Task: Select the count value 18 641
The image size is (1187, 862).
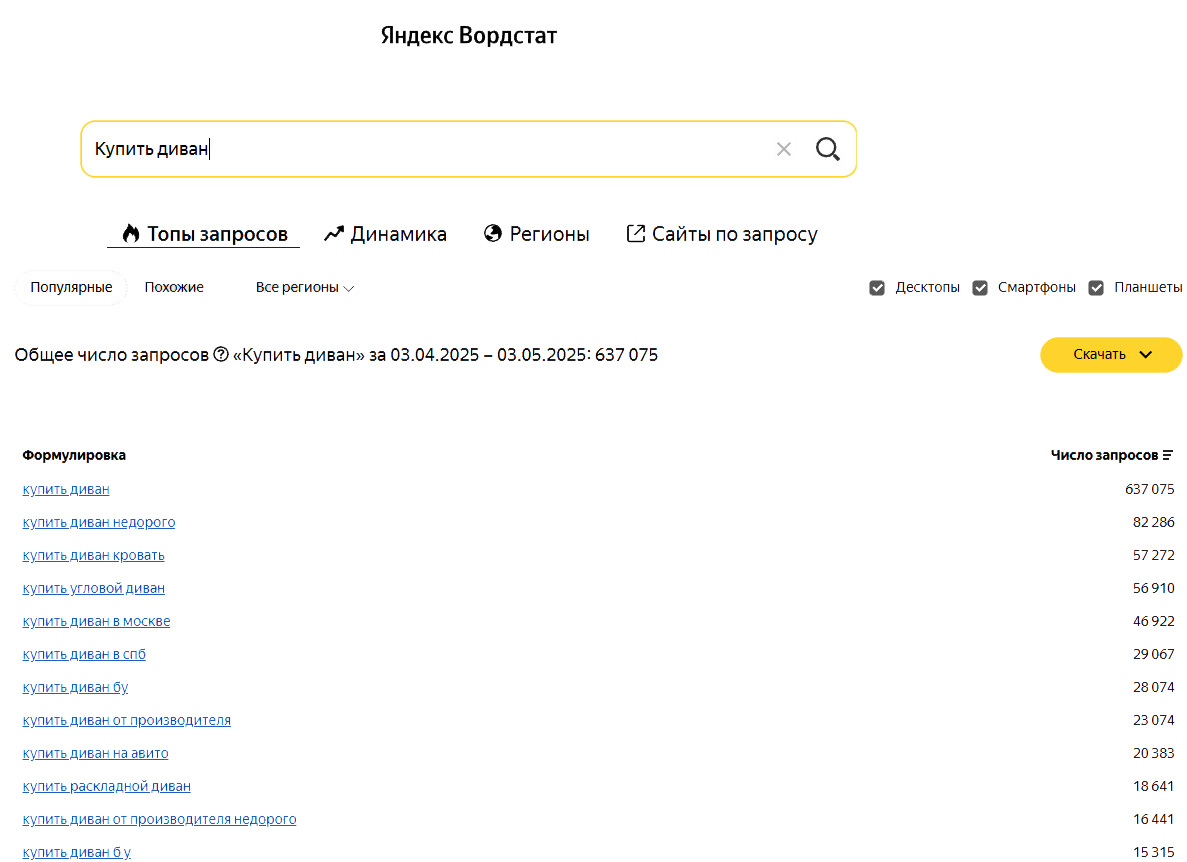Action: [1154, 786]
